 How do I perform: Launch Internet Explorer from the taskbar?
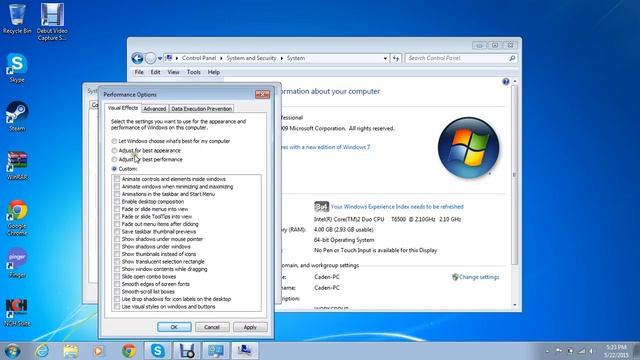(42, 351)
